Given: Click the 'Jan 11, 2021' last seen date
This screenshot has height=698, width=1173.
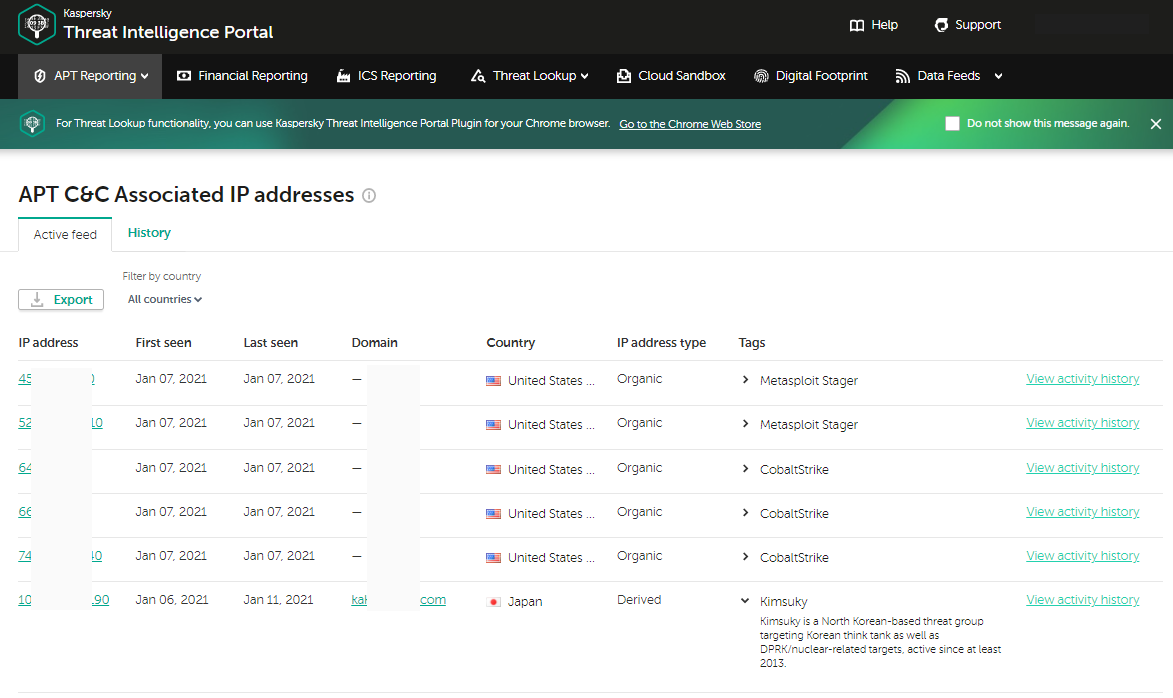Looking at the screenshot, I should coord(278,600).
